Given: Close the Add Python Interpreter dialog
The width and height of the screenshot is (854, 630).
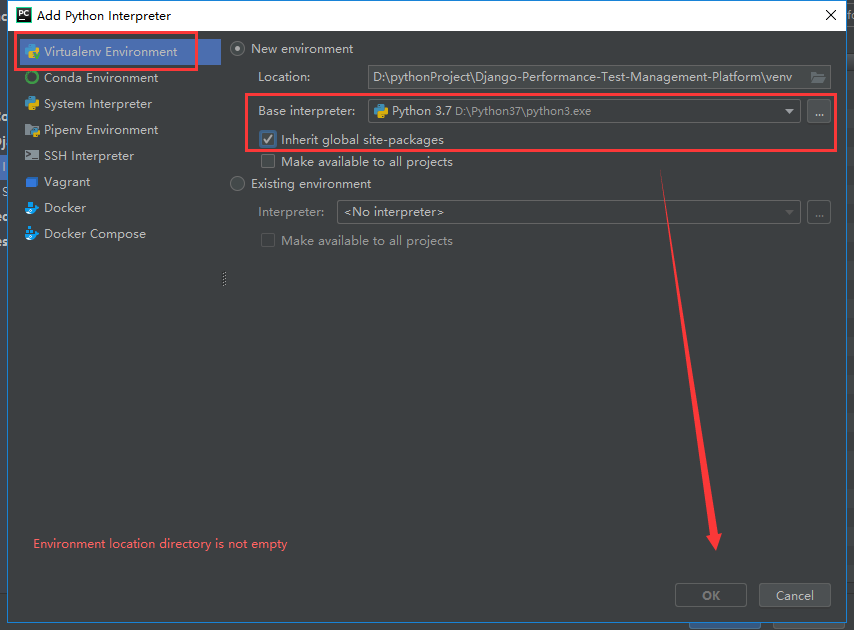Looking at the screenshot, I should [x=831, y=15].
